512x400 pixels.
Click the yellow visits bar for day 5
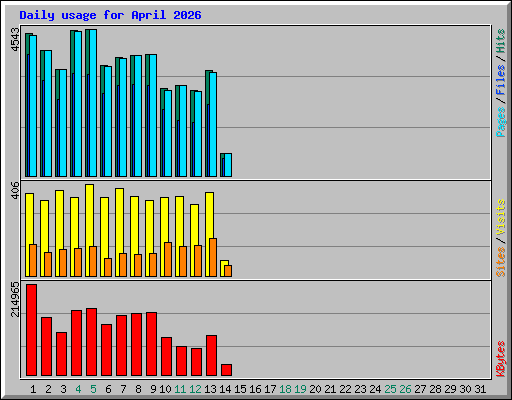tap(89, 215)
